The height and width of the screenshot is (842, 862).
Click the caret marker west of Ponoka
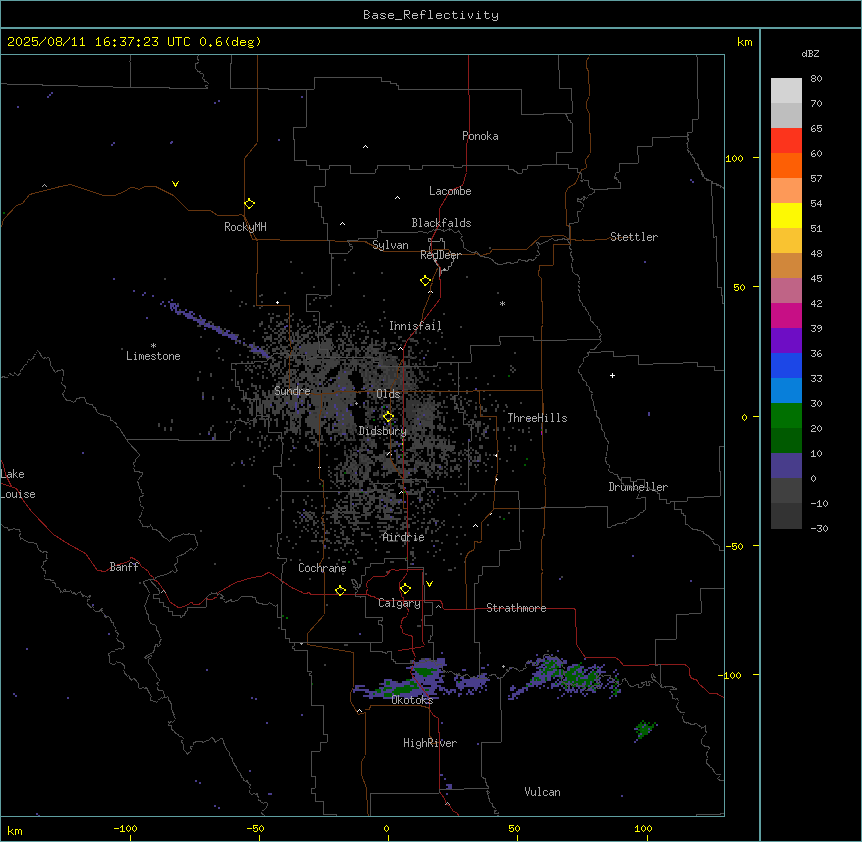[366, 147]
